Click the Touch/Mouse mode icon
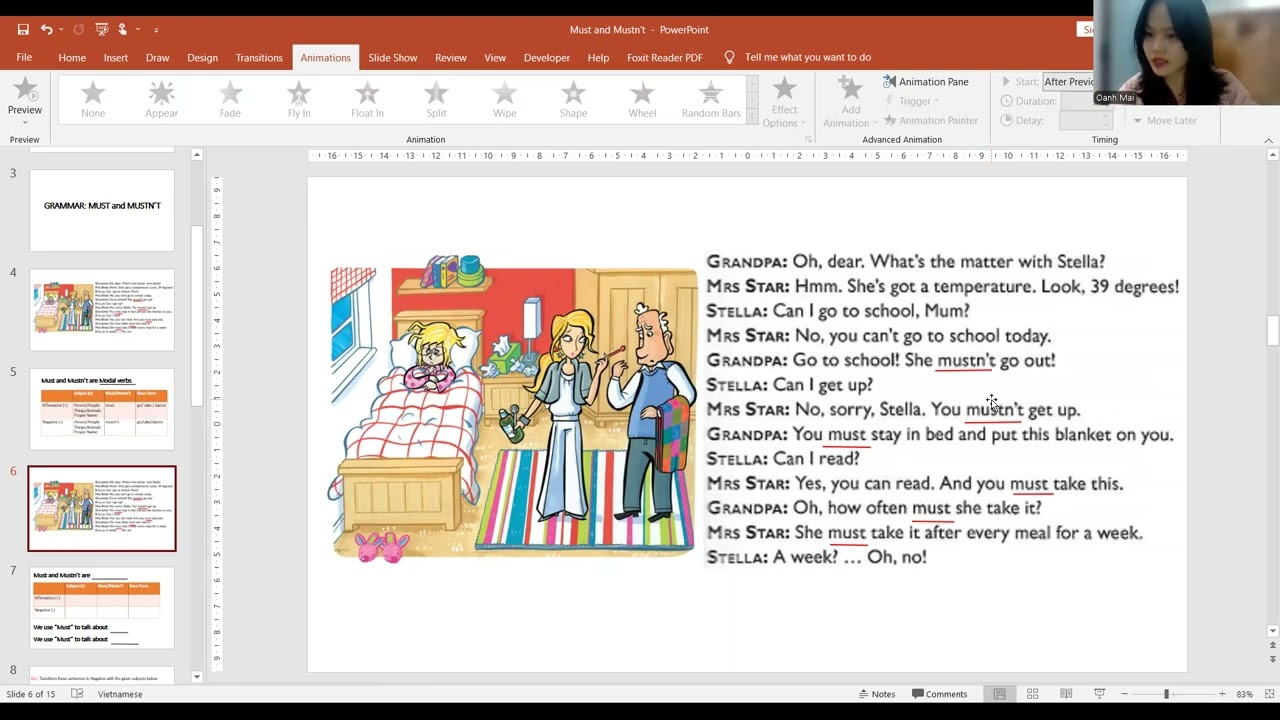This screenshot has height=720, width=1280. click(x=123, y=30)
